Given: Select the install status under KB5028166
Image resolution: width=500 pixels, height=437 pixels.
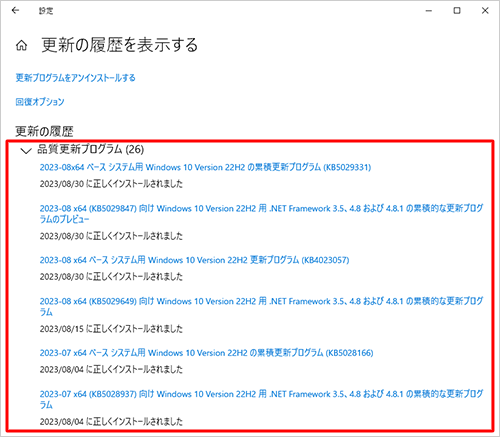Looking at the screenshot, I should [111, 369].
